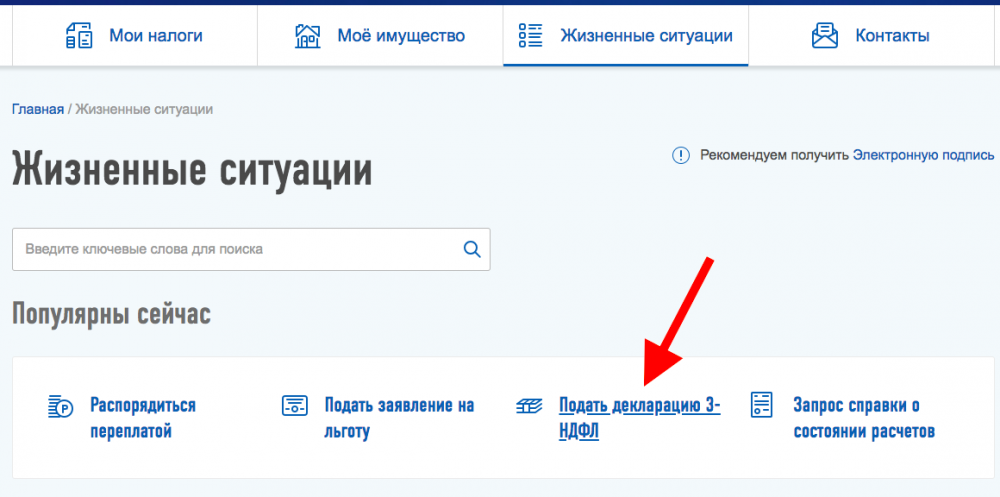
Task: Click the certificate icon beside Подать заявление
Action: [295, 406]
